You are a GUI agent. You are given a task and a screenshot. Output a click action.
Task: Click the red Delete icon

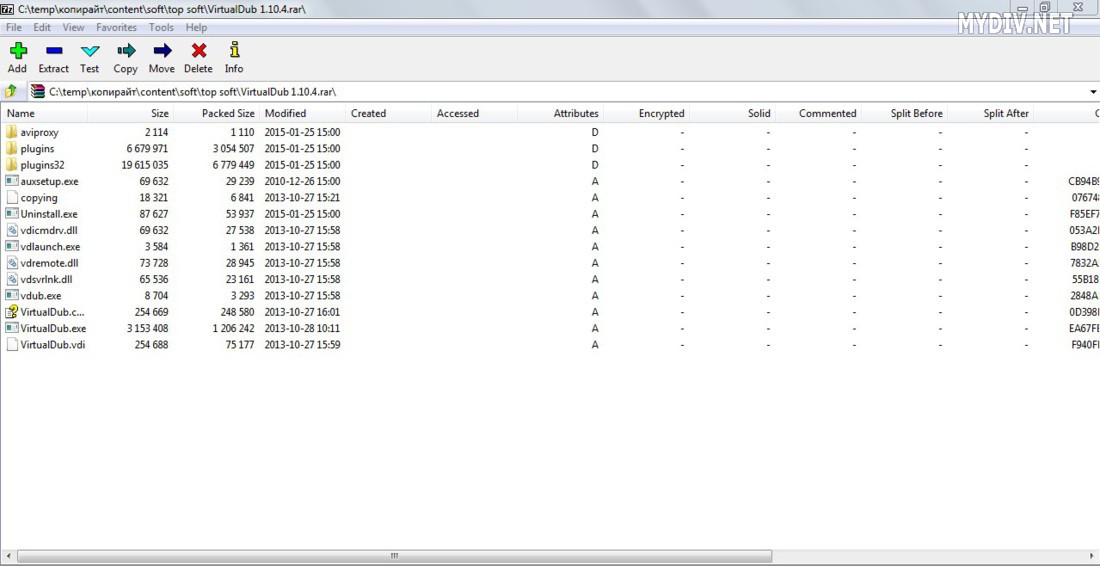click(x=199, y=50)
